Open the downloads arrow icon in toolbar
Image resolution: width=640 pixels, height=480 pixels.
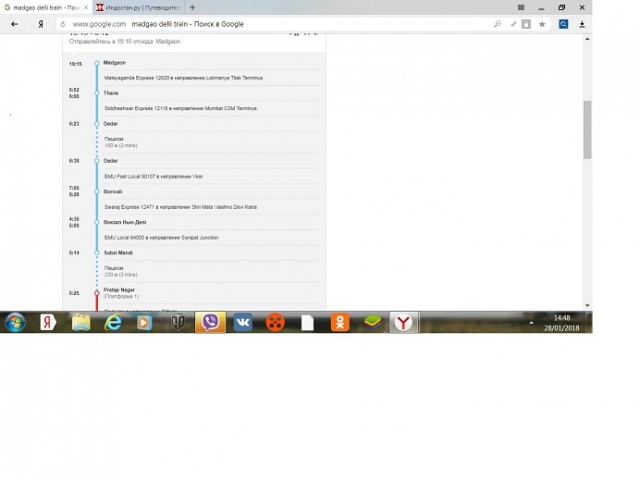tap(582, 23)
